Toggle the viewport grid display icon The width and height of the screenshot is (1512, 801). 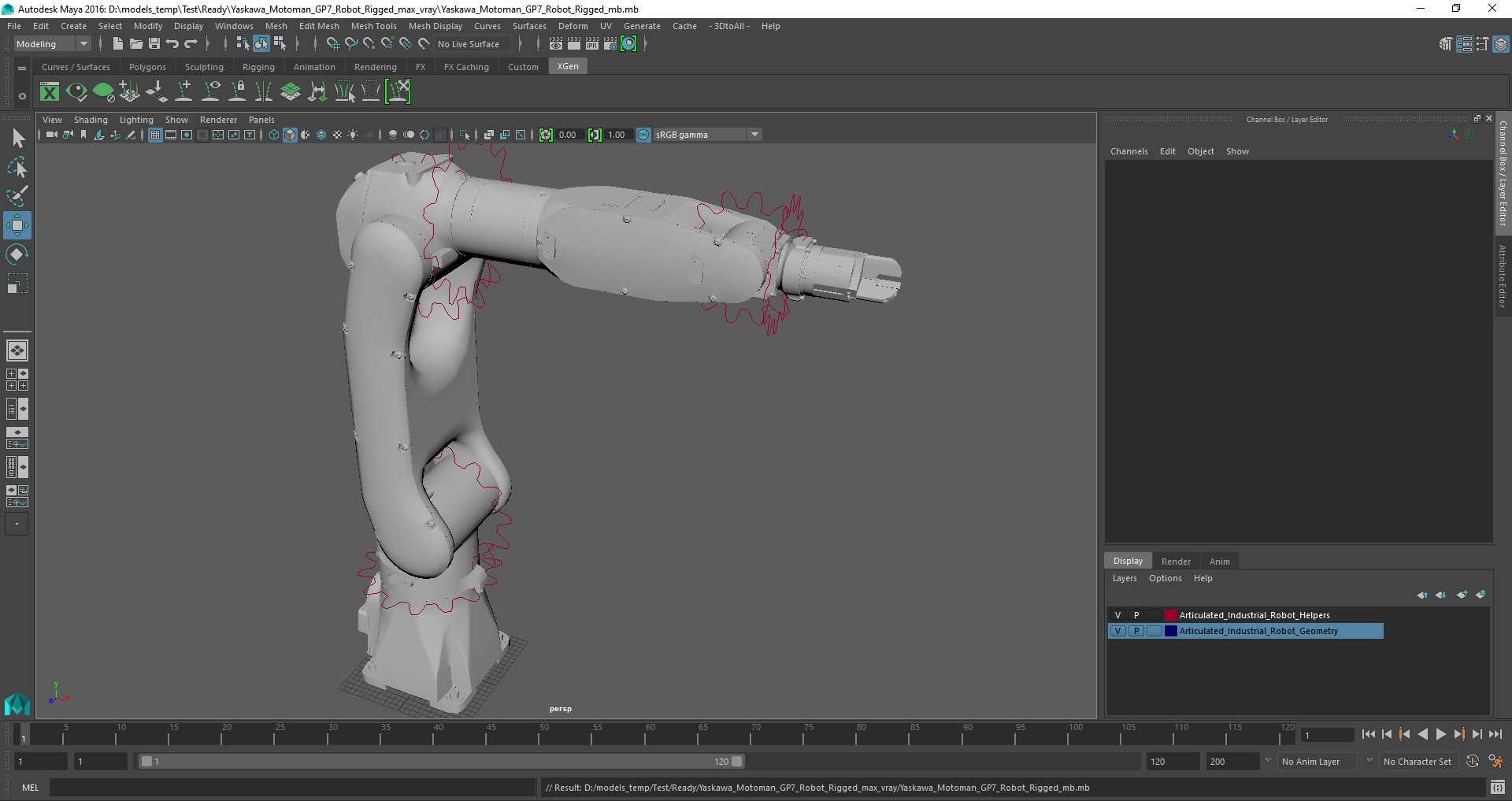pyautogui.click(x=155, y=135)
